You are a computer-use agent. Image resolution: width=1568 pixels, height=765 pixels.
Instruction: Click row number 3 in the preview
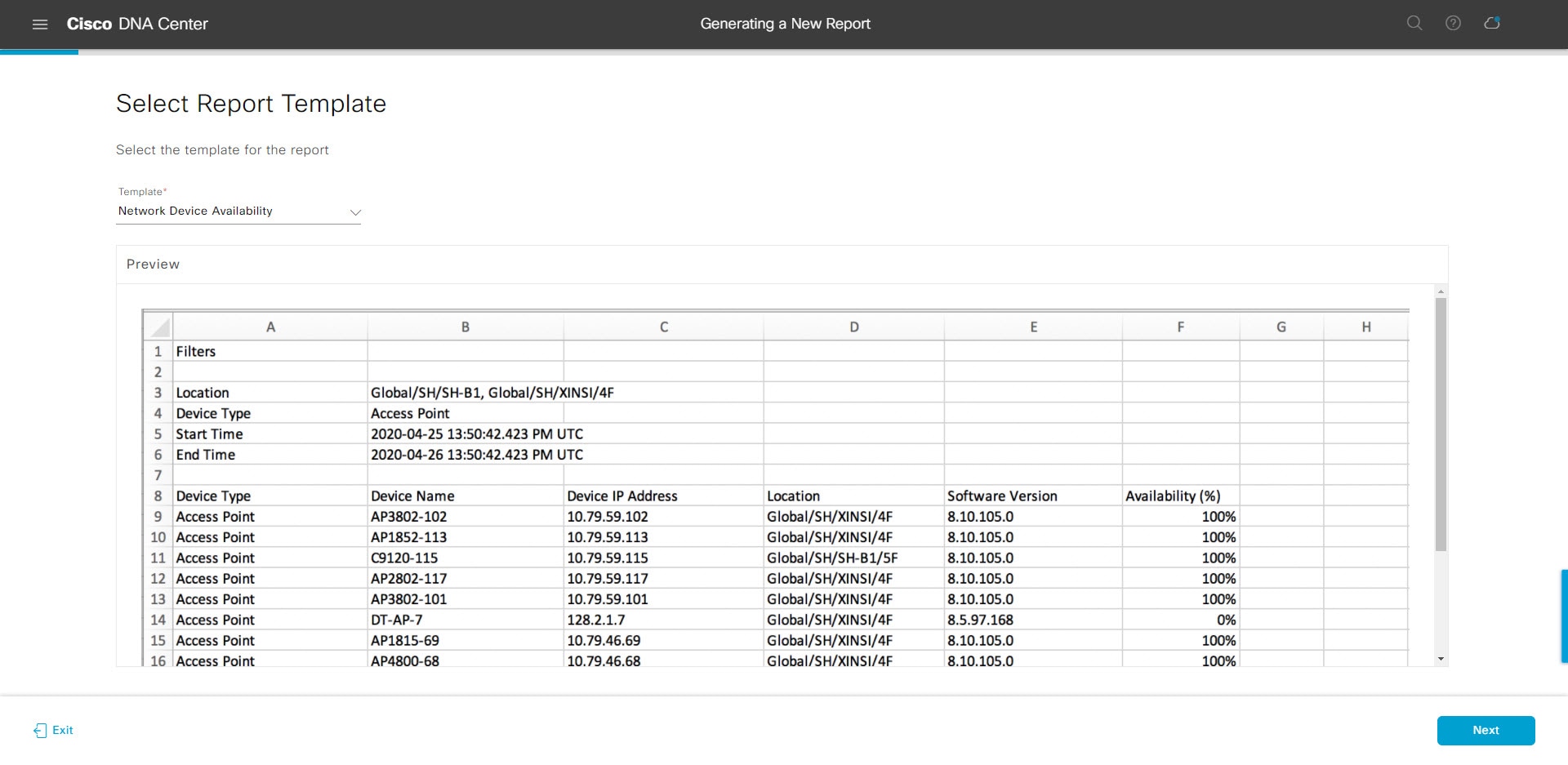coord(158,393)
